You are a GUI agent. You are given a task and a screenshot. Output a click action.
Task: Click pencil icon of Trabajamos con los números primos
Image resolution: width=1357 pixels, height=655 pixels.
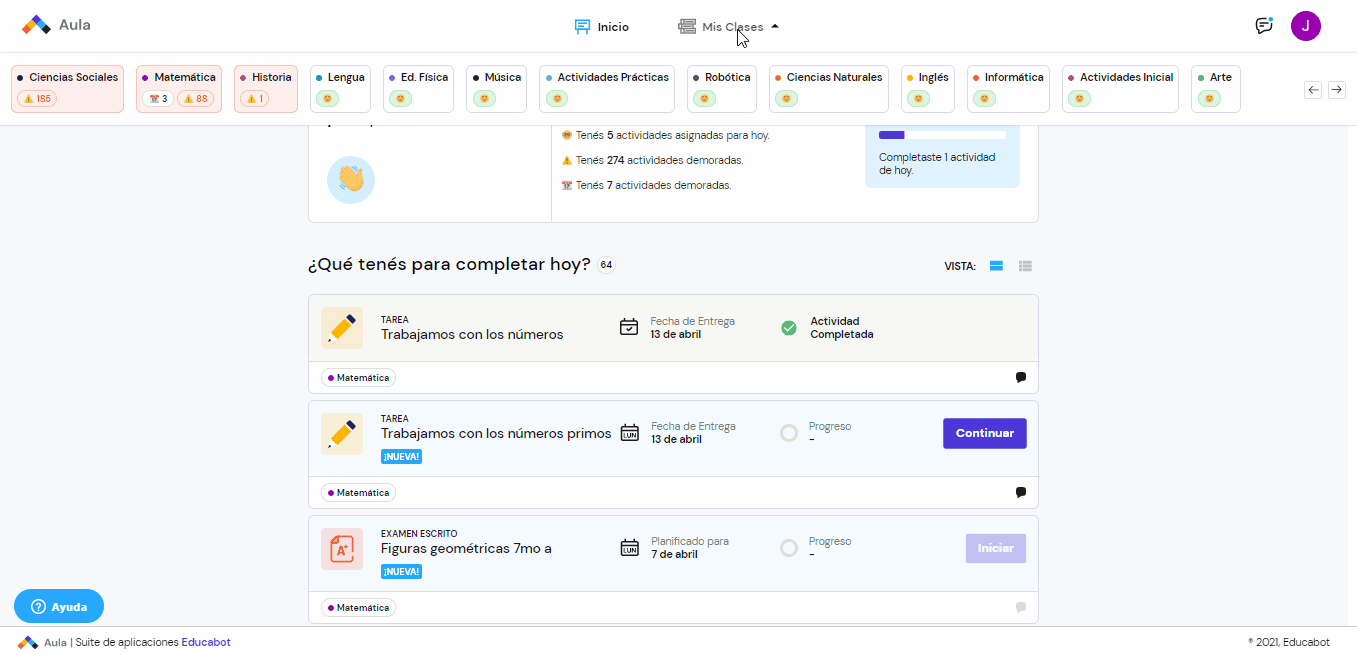[342, 434]
